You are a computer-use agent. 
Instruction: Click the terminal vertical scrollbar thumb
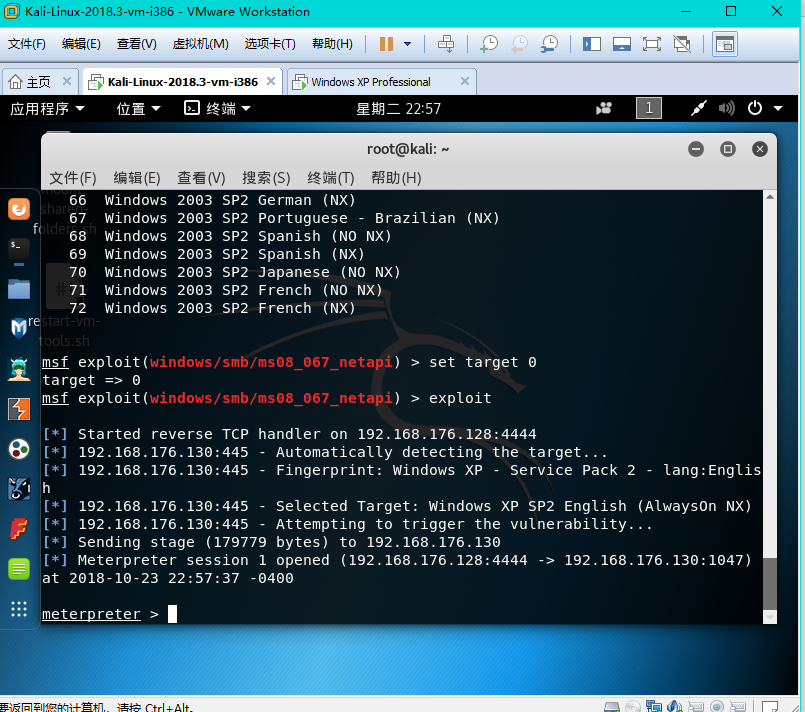tap(770, 582)
